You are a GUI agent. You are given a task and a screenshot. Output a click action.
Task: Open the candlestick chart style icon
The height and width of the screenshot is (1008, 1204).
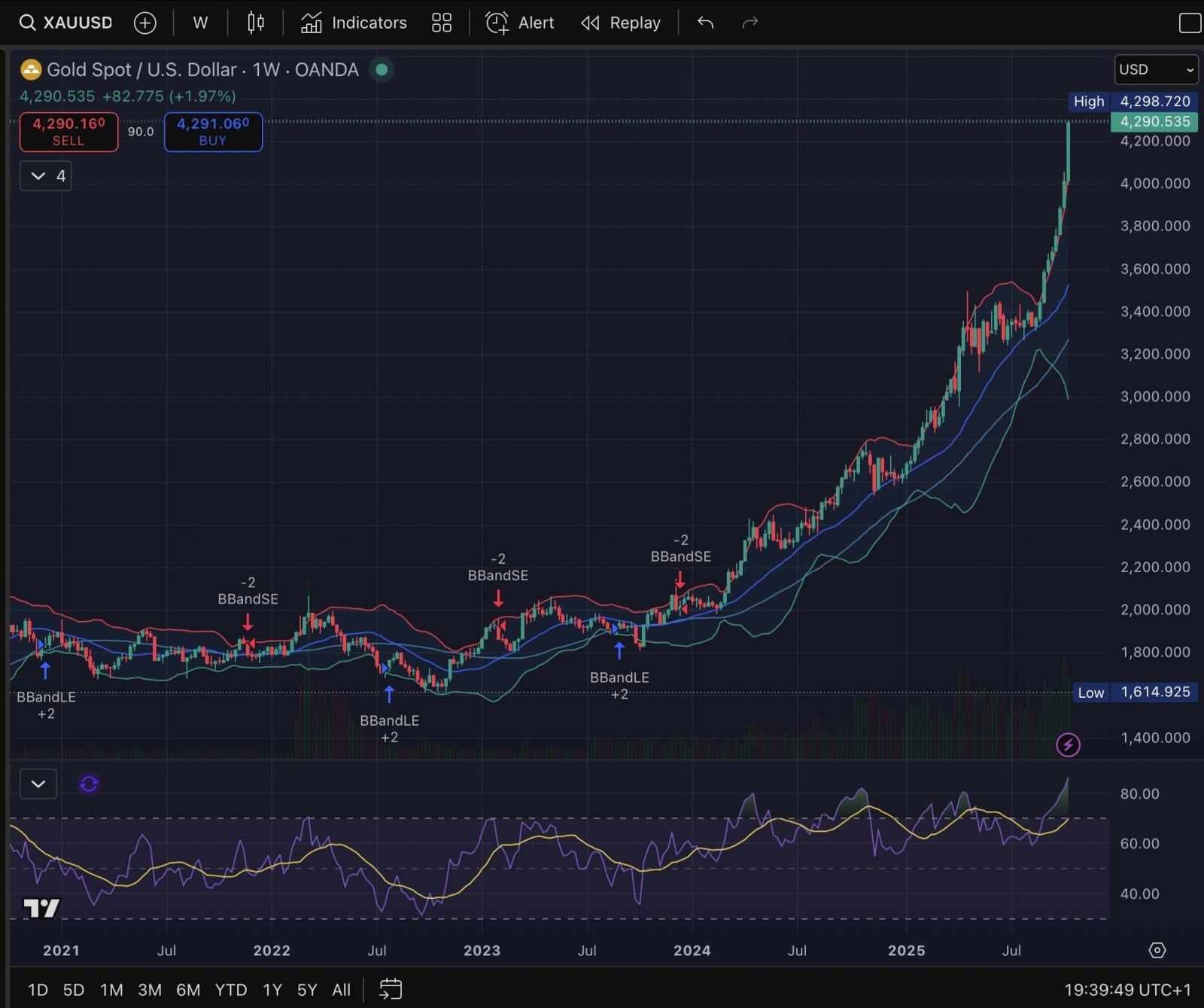click(256, 23)
